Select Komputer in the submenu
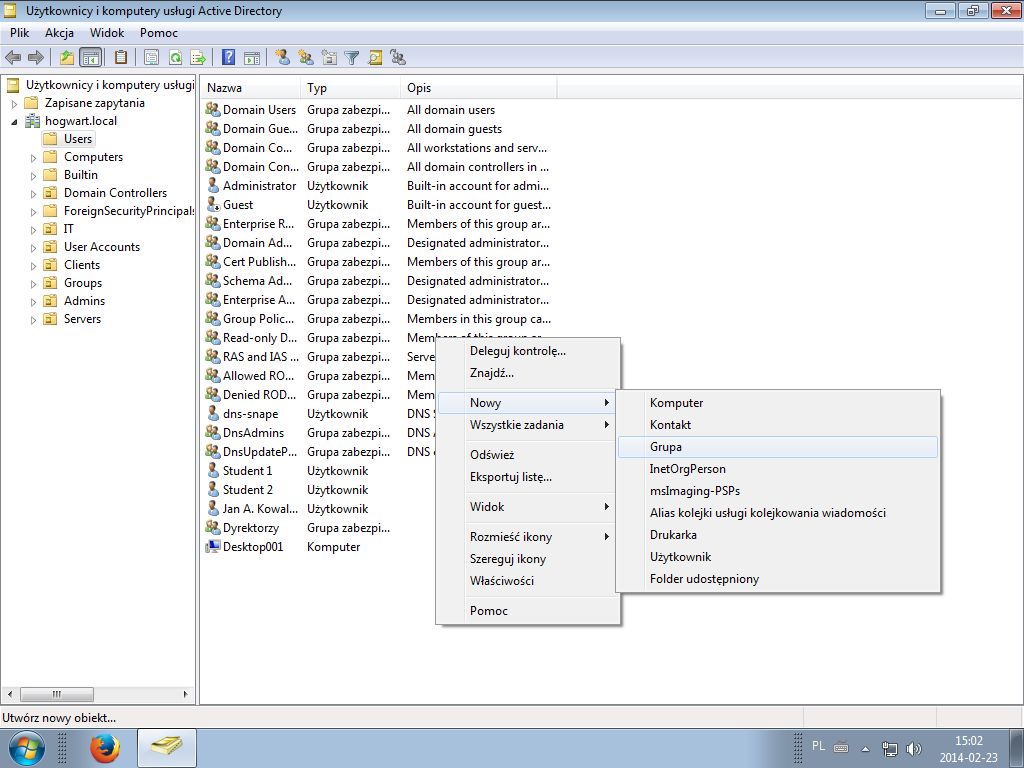Screen dimensions: 1024x768 pos(777,403)
